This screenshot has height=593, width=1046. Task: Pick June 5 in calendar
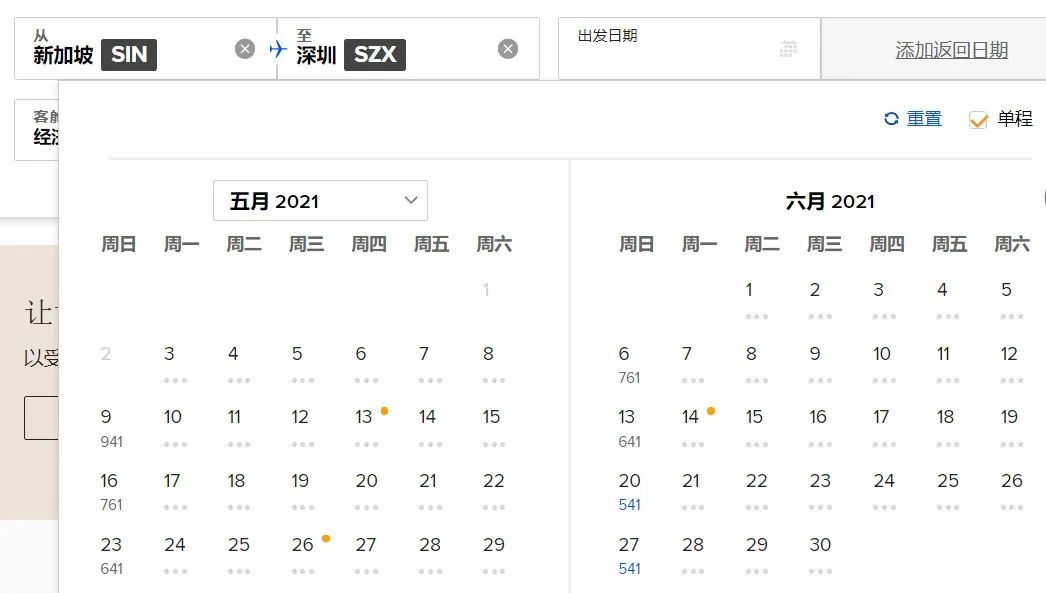1011,300
